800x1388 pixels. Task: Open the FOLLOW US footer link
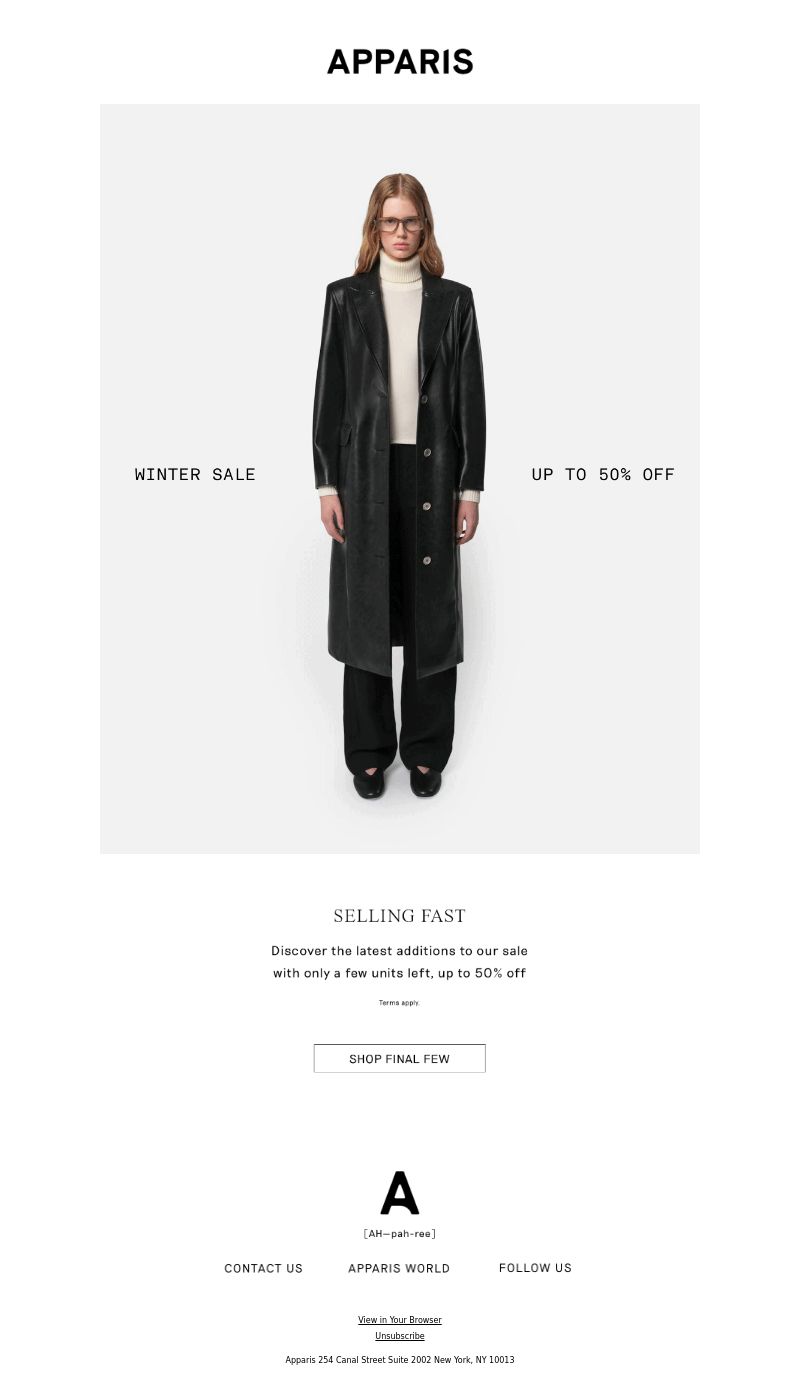(535, 1268)
